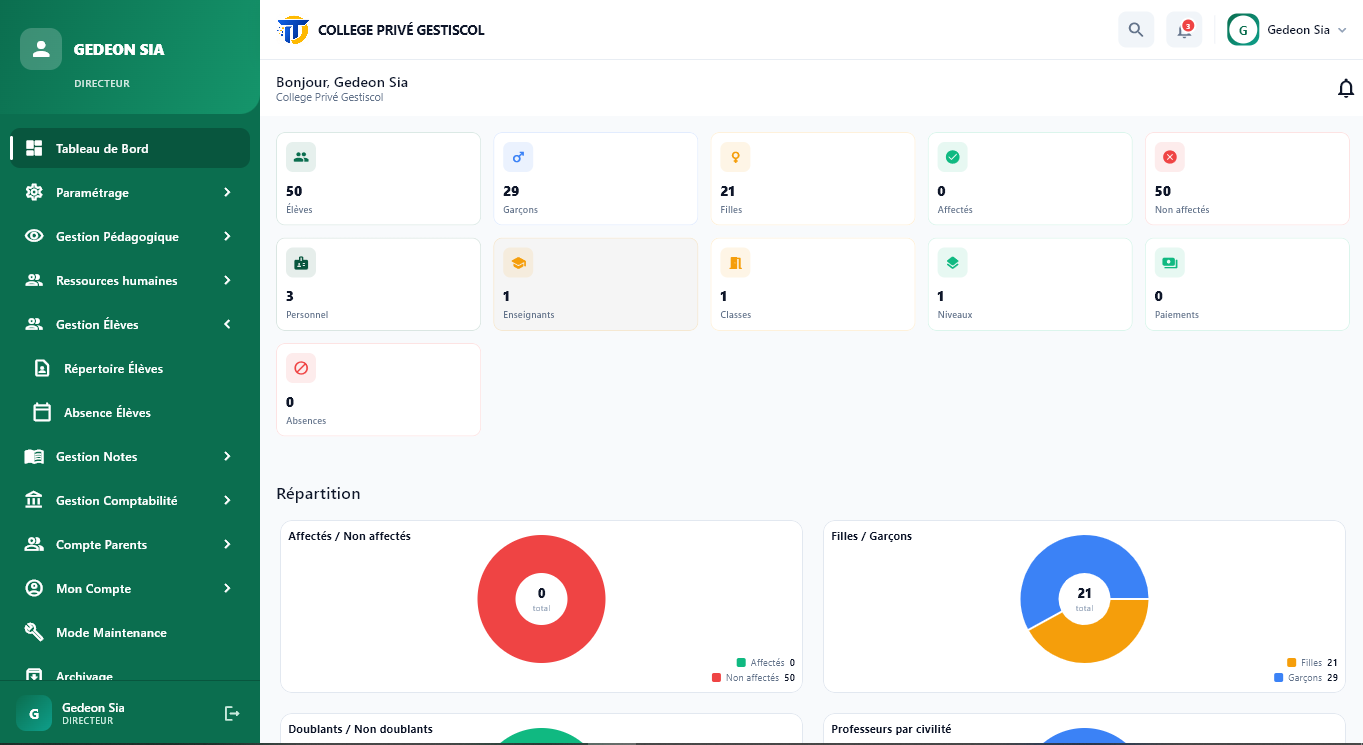Click the GEDEON SIA name in sidebar header

(x=119, y=49)
